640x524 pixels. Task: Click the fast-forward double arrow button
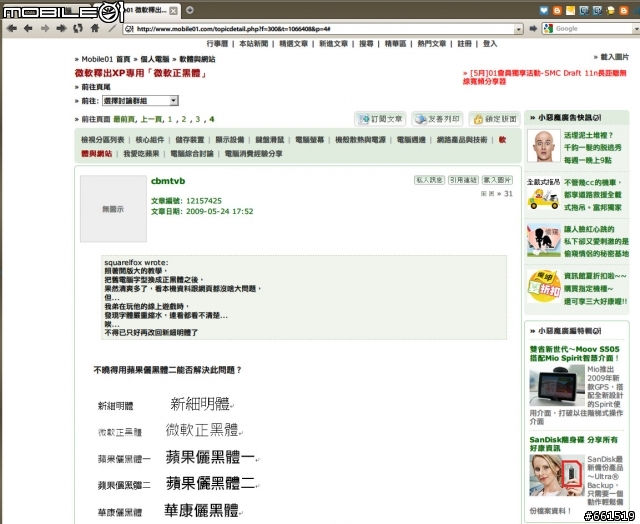coord(61,28)
